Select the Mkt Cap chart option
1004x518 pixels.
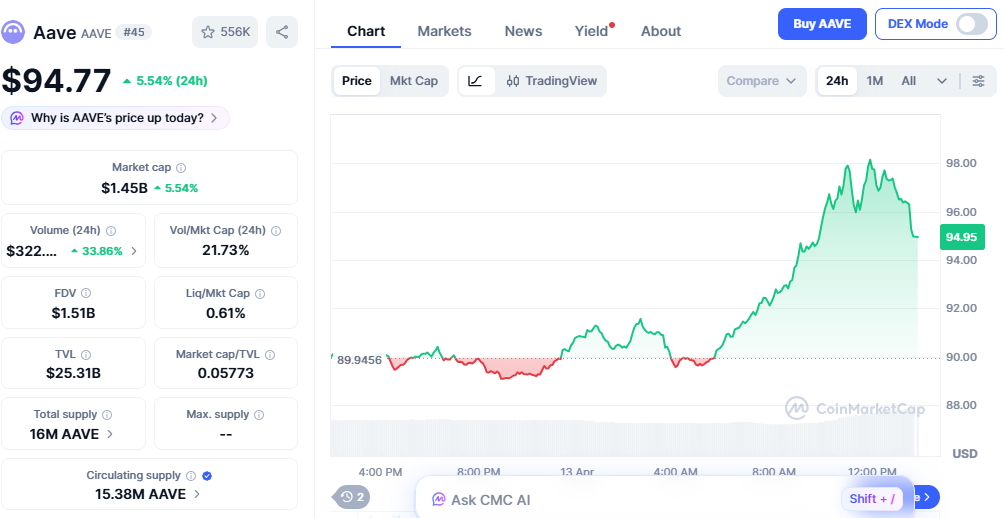pyautogui.click(x=414, y=81)
